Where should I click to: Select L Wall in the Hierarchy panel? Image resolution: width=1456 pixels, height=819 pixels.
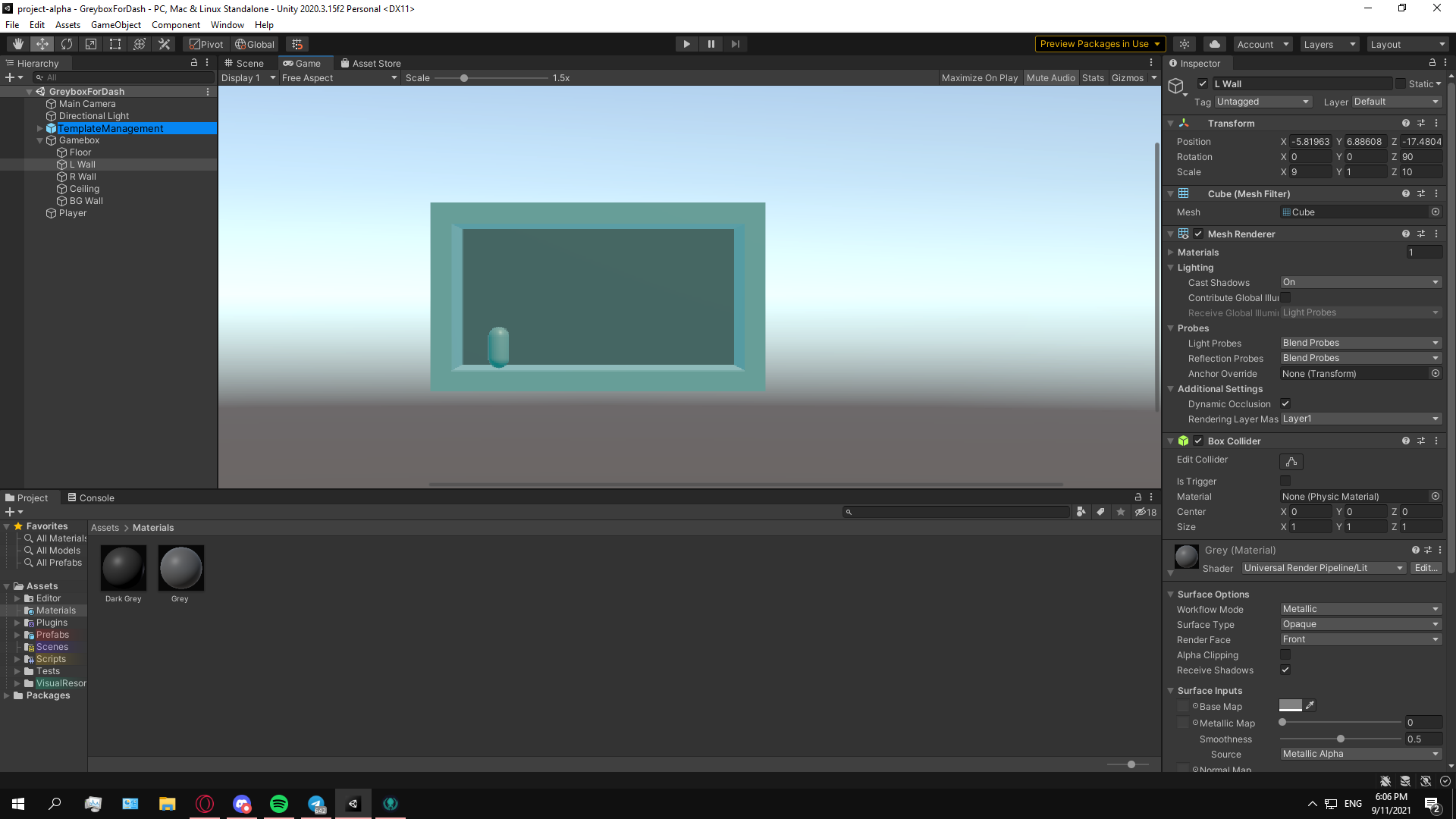click(x=82, y=164)
